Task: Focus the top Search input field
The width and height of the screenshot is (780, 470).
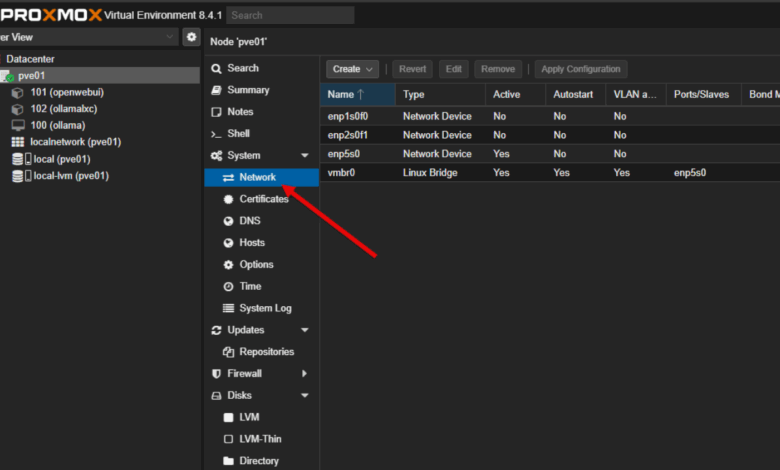Action: tap(291, 15)
